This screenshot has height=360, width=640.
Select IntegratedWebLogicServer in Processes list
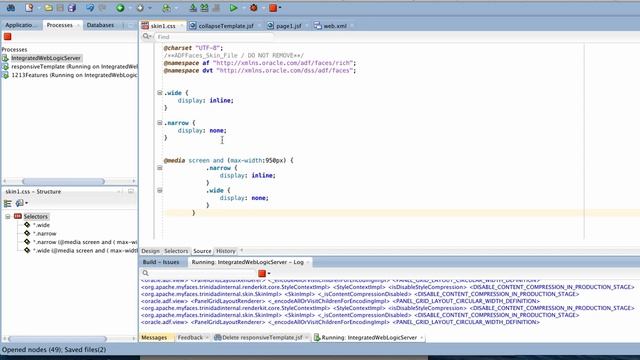[46, 58]
